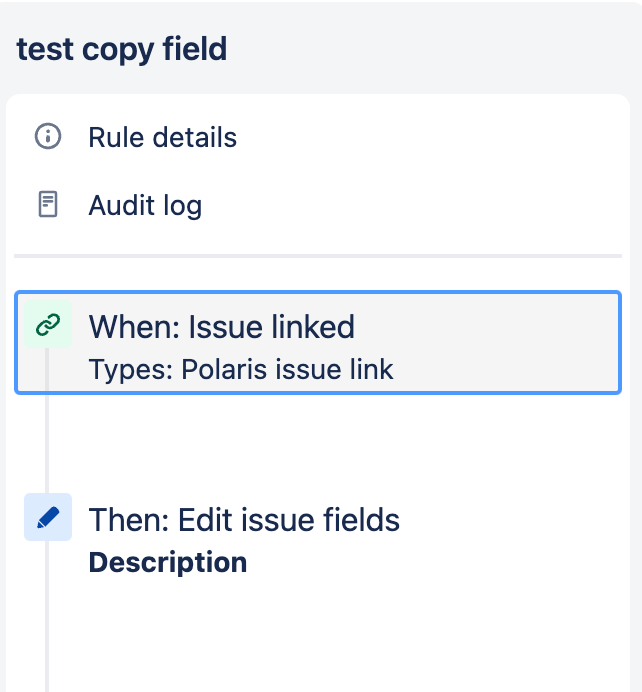
Task: Select the When: Issue linked trigger
Action: coord(318,342)
